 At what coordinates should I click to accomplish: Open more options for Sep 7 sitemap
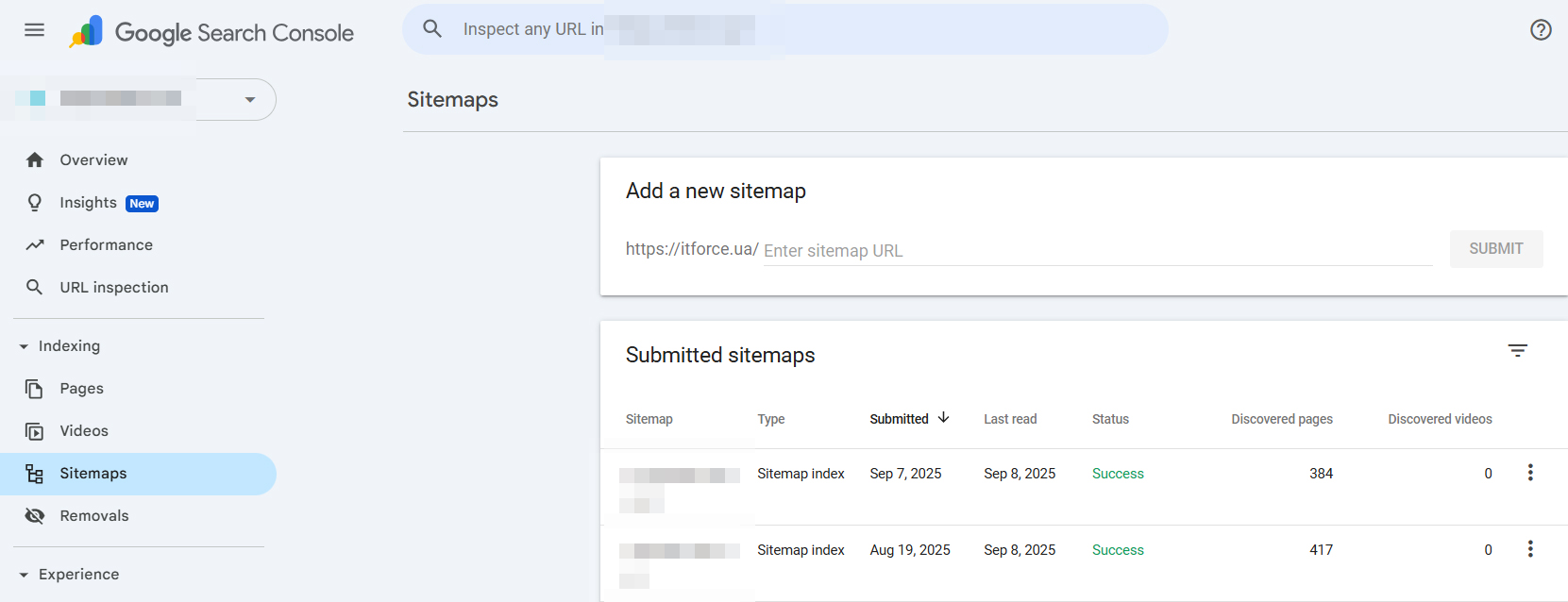tap(1530, 473)
